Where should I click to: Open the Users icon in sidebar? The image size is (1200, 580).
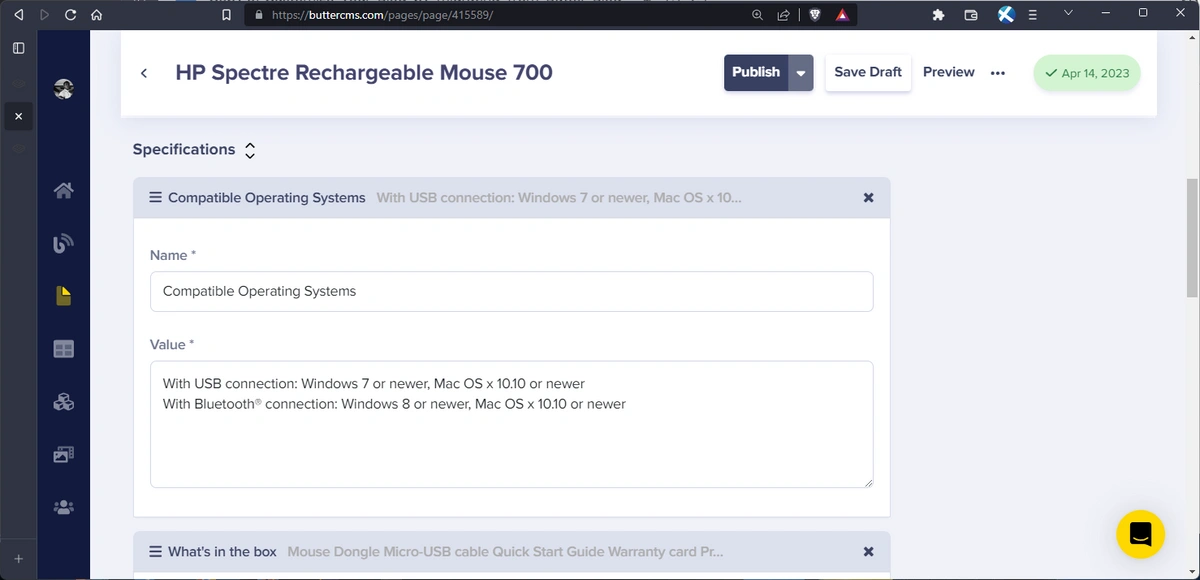click(x=63, y=507)
